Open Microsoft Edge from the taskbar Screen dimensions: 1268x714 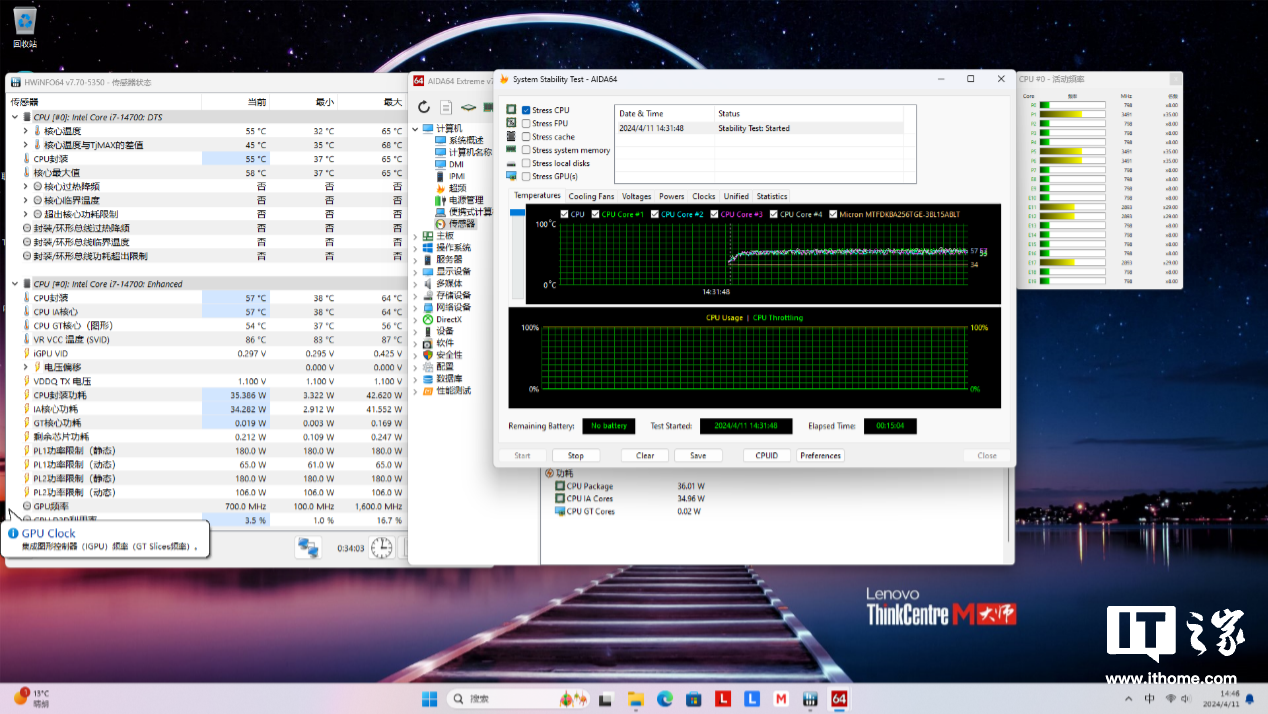click(664, 698)
